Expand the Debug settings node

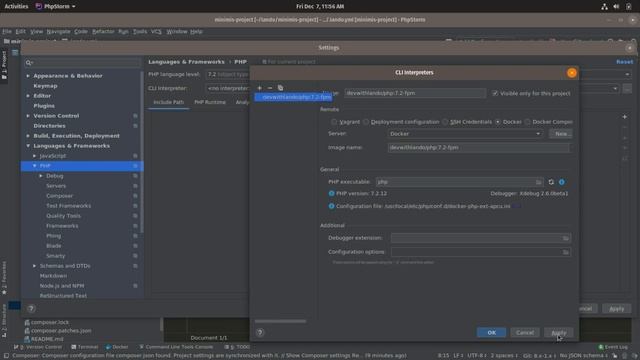(x=41, y=176)
